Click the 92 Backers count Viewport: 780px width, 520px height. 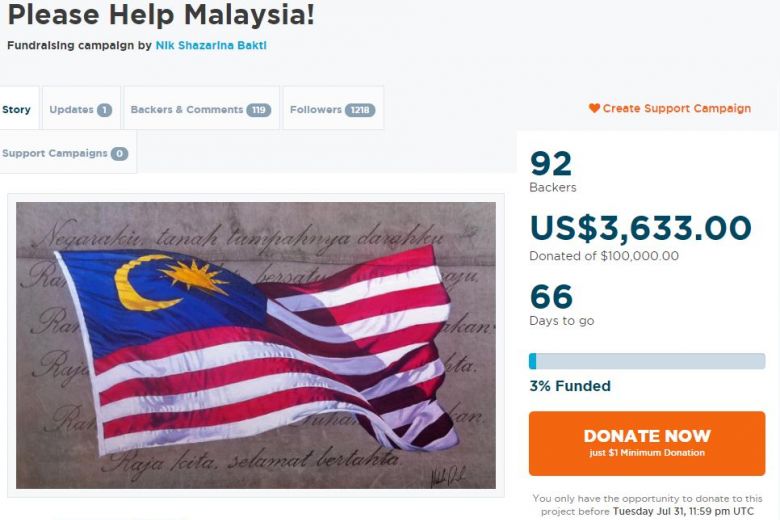552,172
